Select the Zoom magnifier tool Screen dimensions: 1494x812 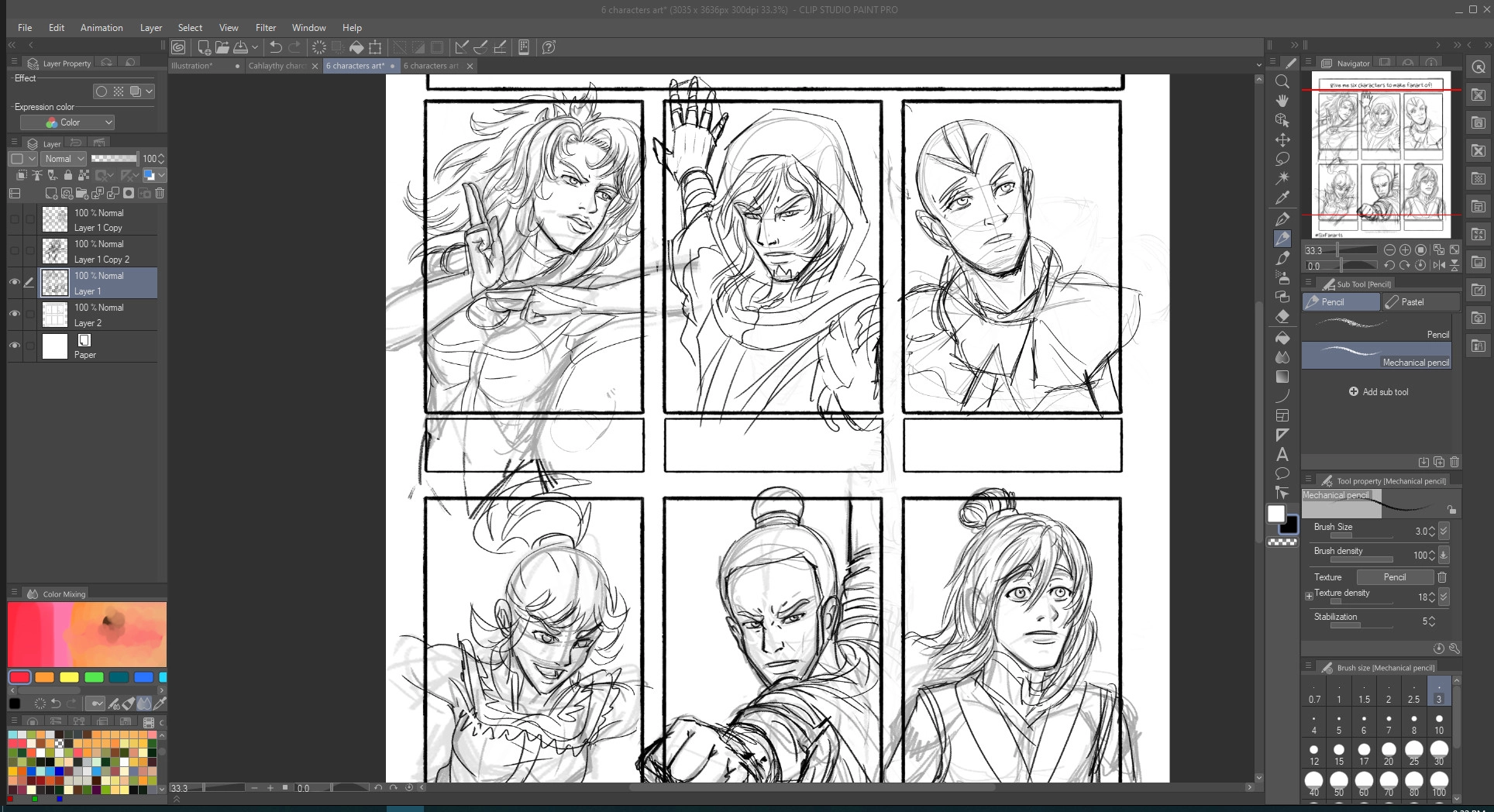[1282, 81]
